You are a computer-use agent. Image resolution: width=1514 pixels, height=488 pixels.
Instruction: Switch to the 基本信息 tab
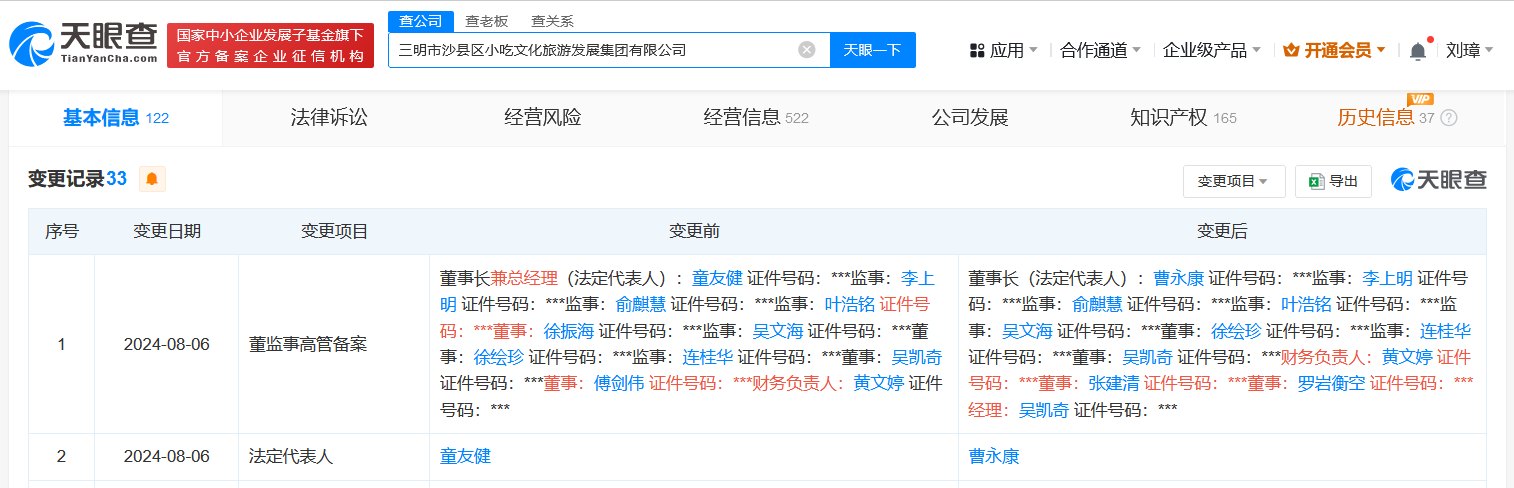point(115,118)
